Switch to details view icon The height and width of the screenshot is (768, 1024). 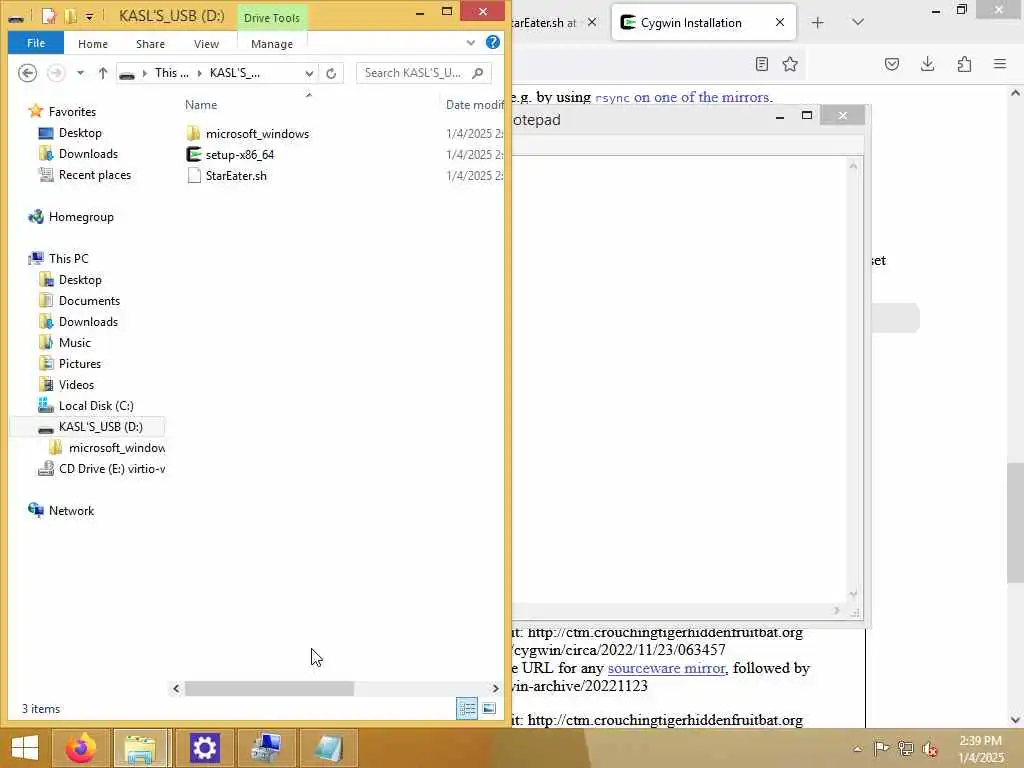[467, 709]
